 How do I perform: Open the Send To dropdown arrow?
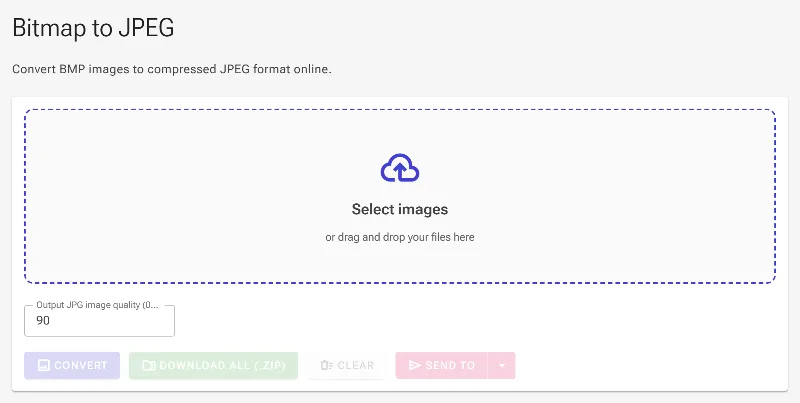tap(502, 365)
